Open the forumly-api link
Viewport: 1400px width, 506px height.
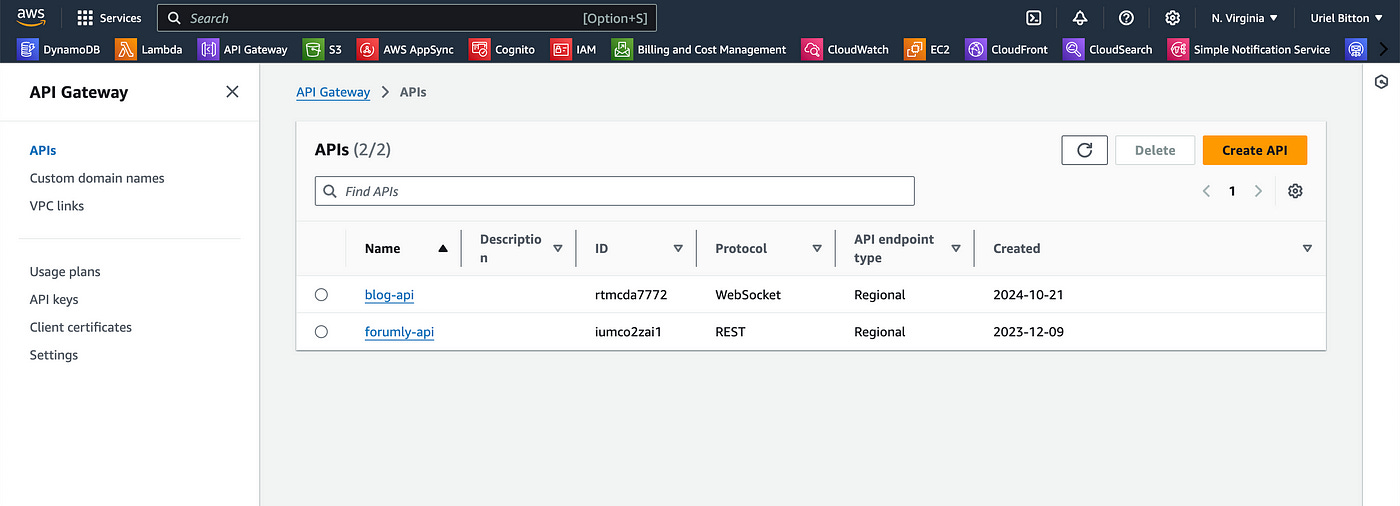(x=399, y=332)
